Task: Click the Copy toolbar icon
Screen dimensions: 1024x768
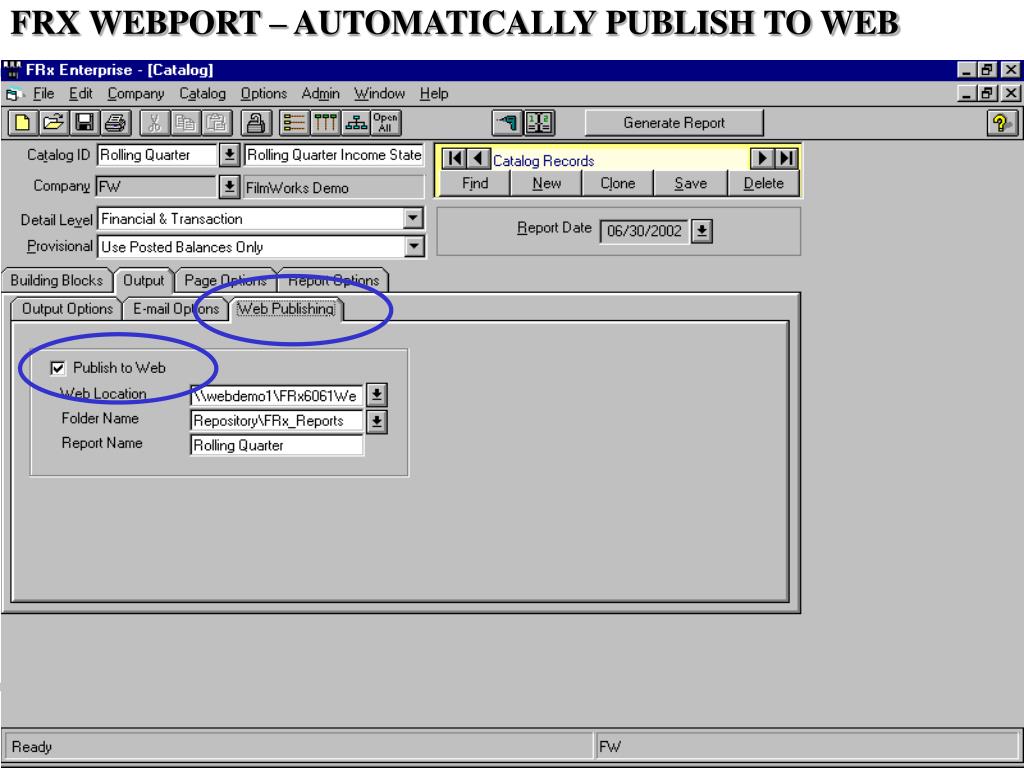Action: click(x=185, y=123)
